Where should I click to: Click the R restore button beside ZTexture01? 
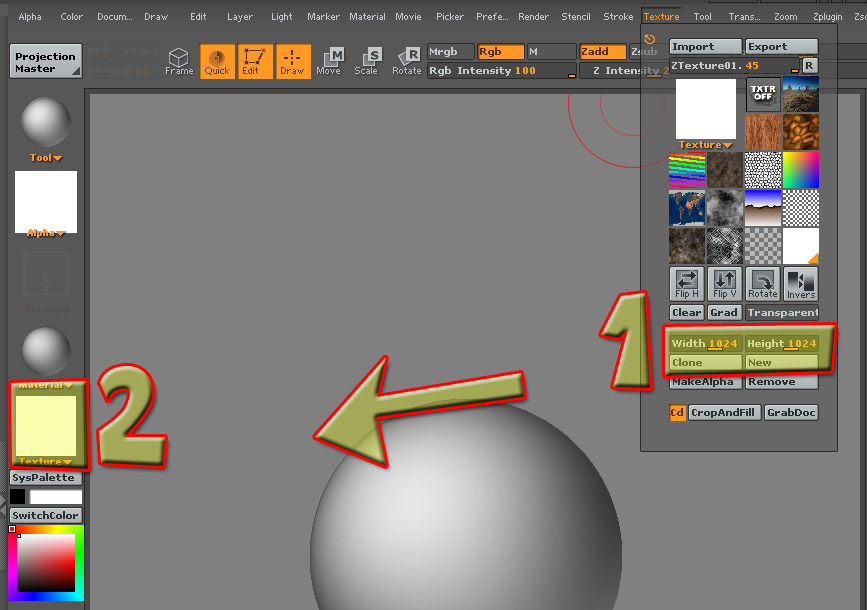(x=809, y=66)
